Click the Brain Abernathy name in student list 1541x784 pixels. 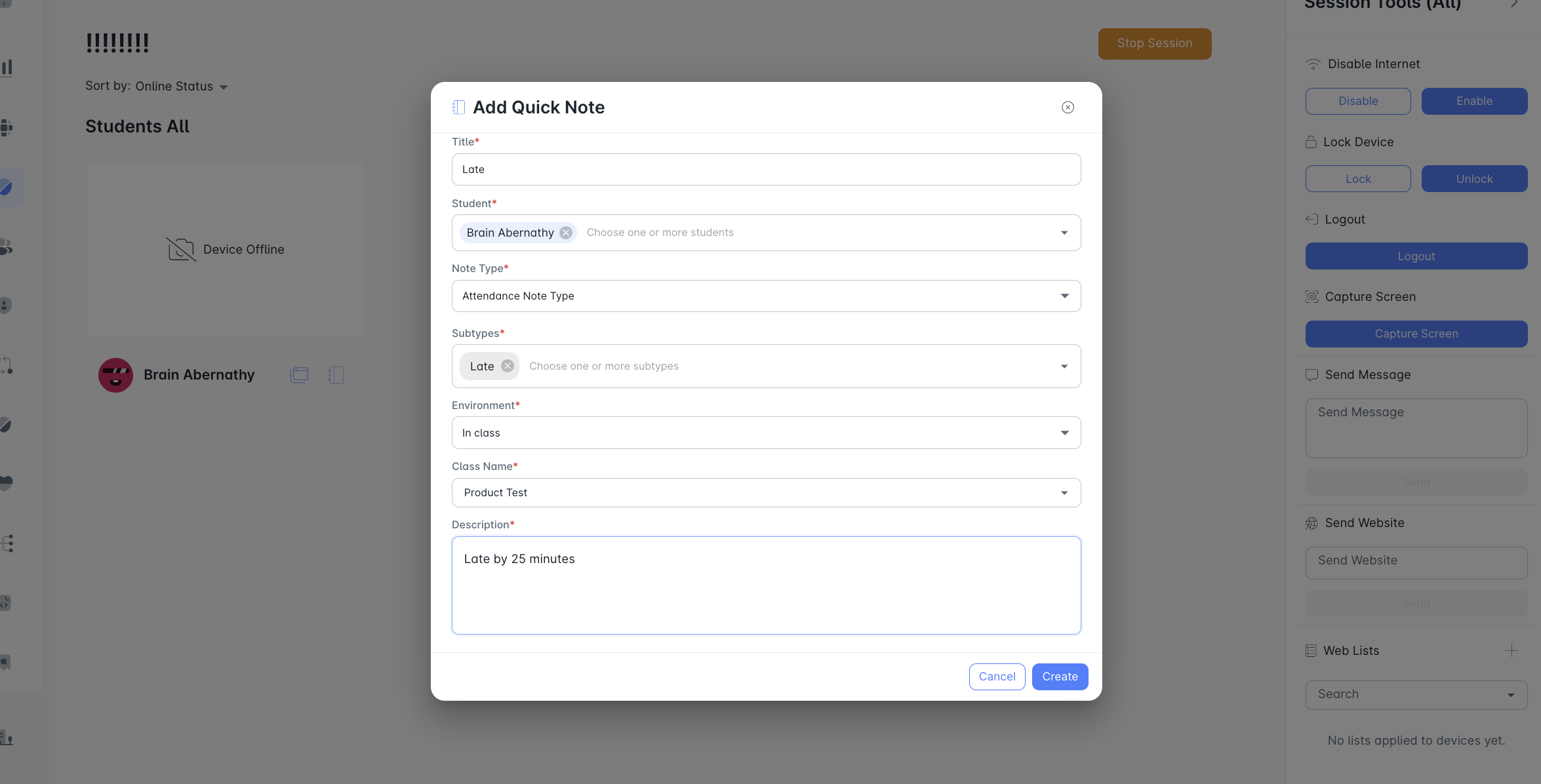click(x=199, y=375)
